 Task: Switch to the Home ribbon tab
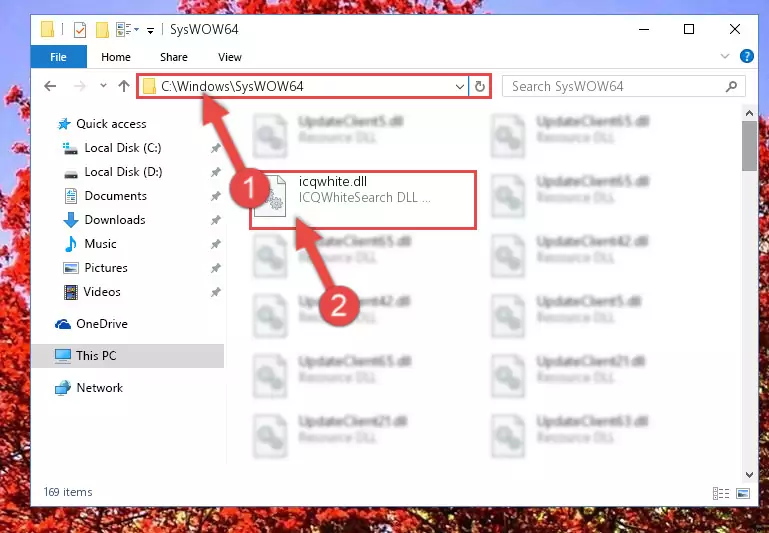click(116, 57)
